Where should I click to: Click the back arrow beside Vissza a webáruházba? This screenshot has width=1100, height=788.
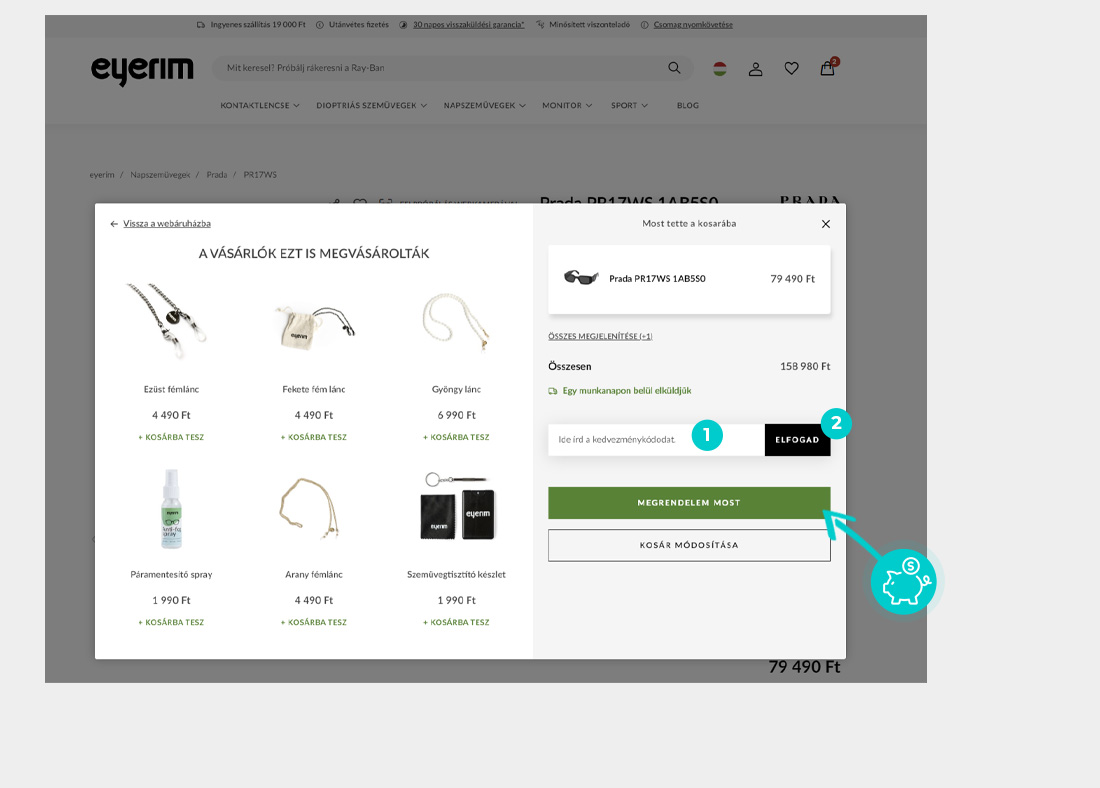[x=114, y=224]
